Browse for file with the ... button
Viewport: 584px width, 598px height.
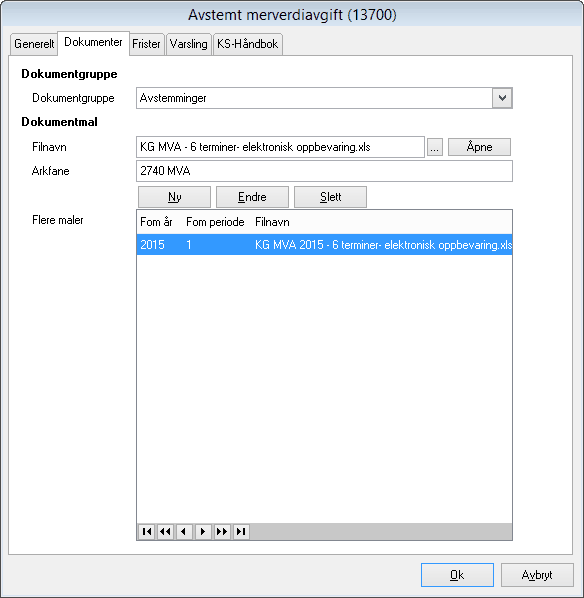pyautogui.click(x=434, y=147)
